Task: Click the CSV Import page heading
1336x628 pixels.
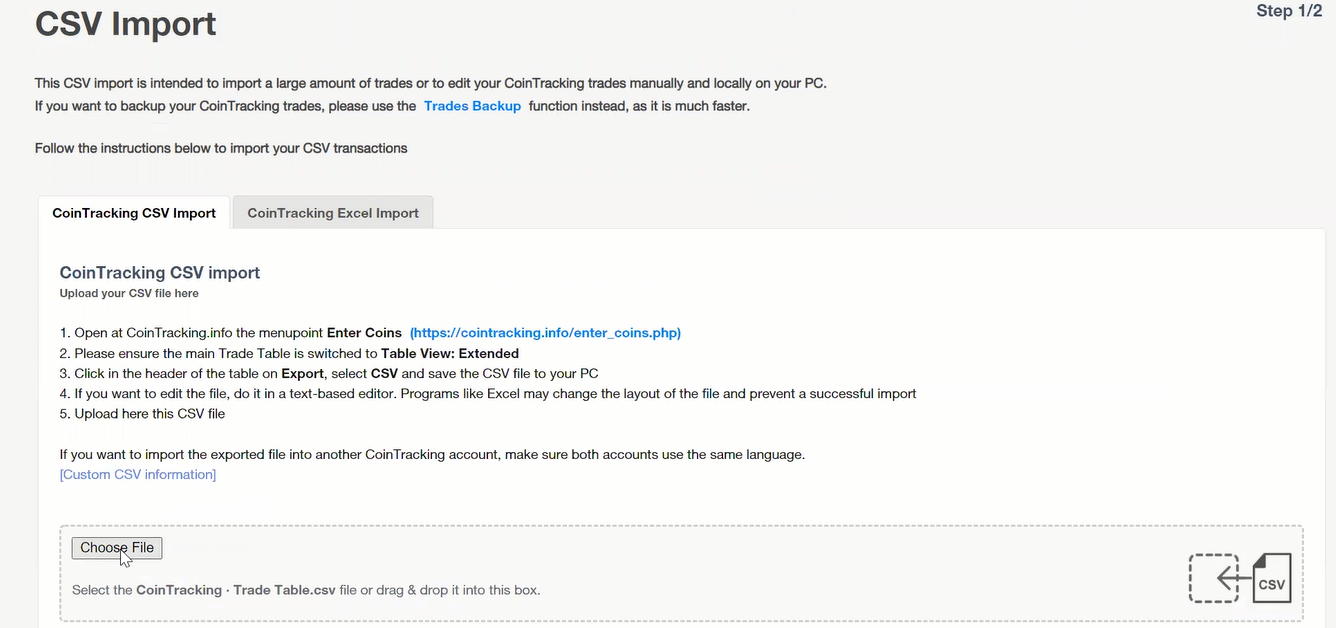Action: pyautogui.click(x=126, y=24)
